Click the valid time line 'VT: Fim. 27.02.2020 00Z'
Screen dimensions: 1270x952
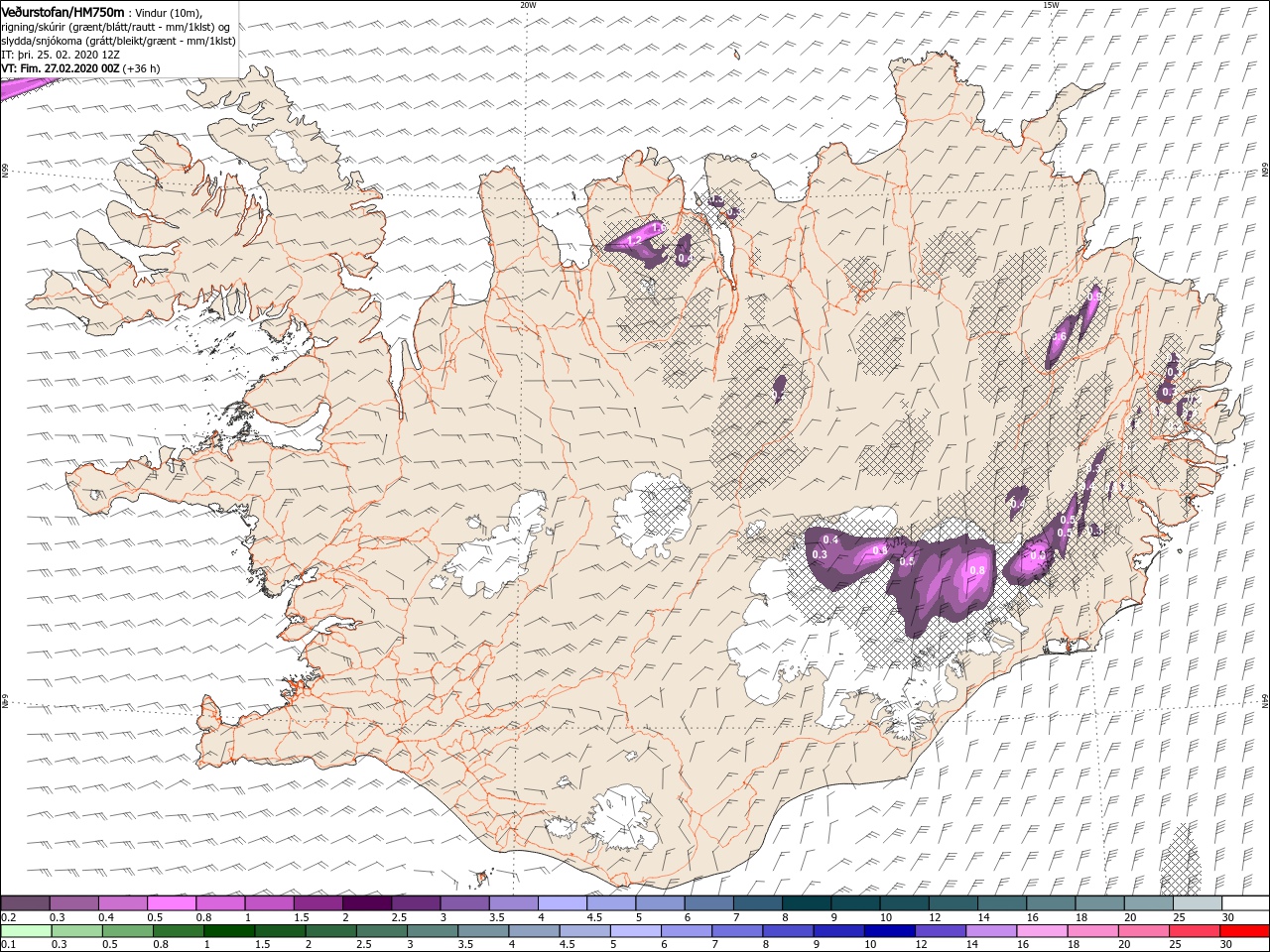tap(62, 68)
